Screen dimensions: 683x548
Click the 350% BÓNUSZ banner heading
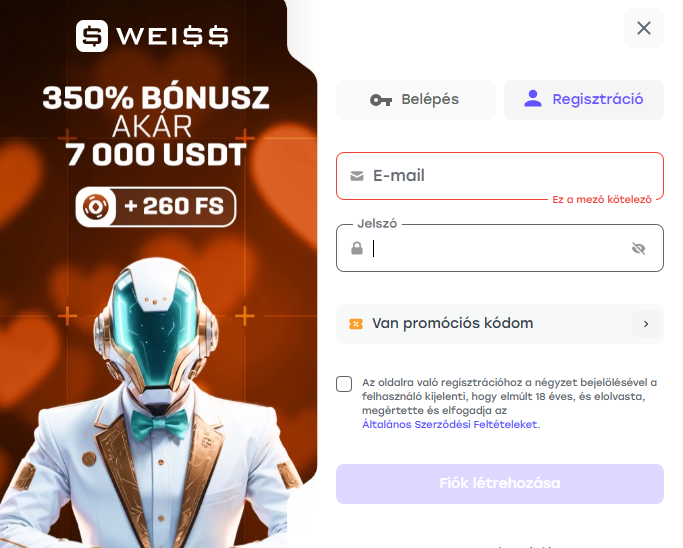(x=156, y=97)
